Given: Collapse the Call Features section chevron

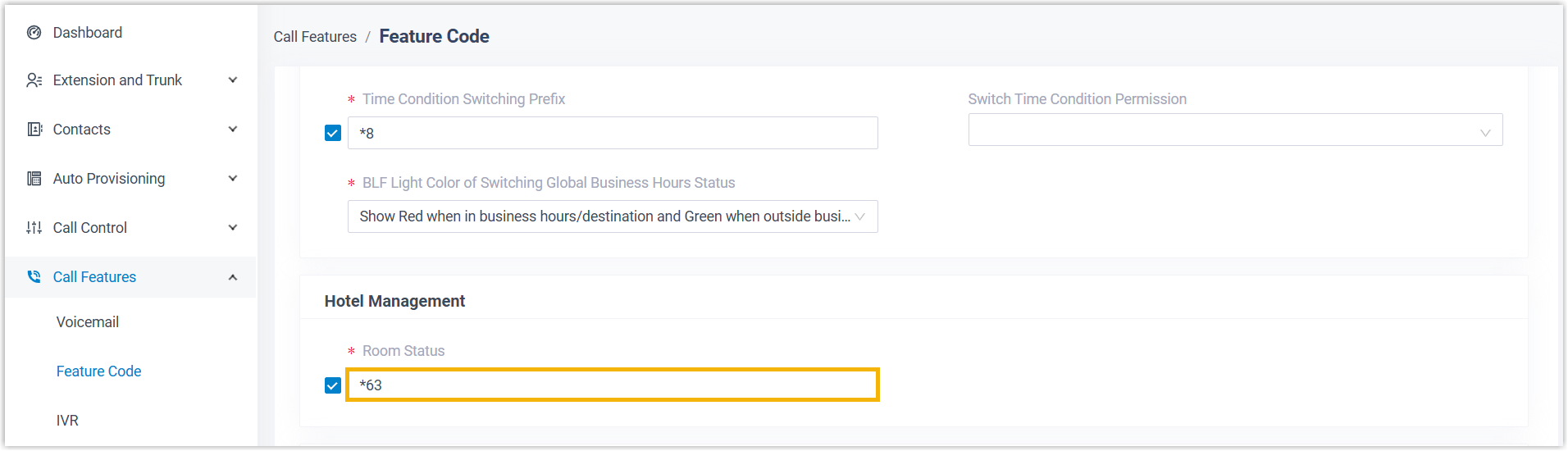Looking at the screenshot, I should click(233, 277).
